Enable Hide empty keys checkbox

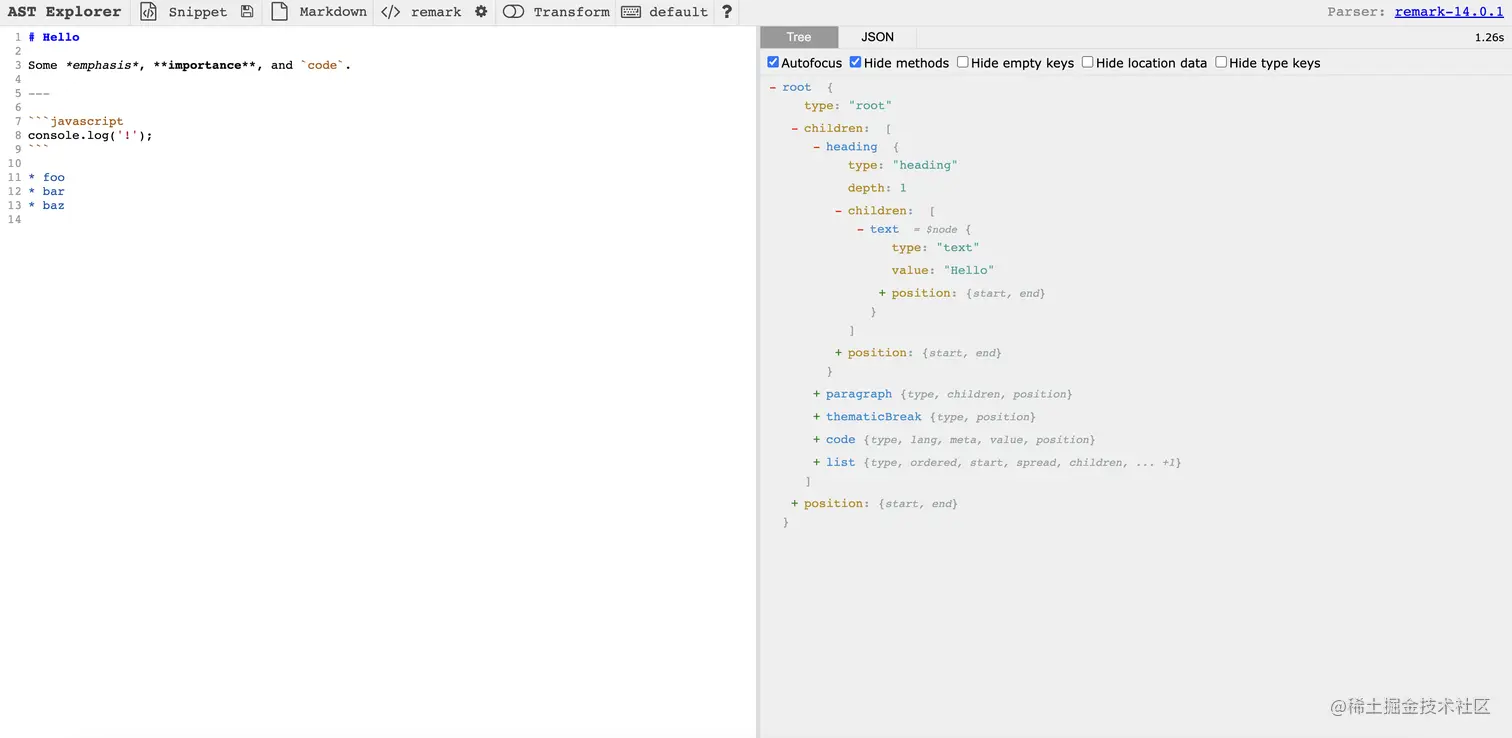coord(962,62)
